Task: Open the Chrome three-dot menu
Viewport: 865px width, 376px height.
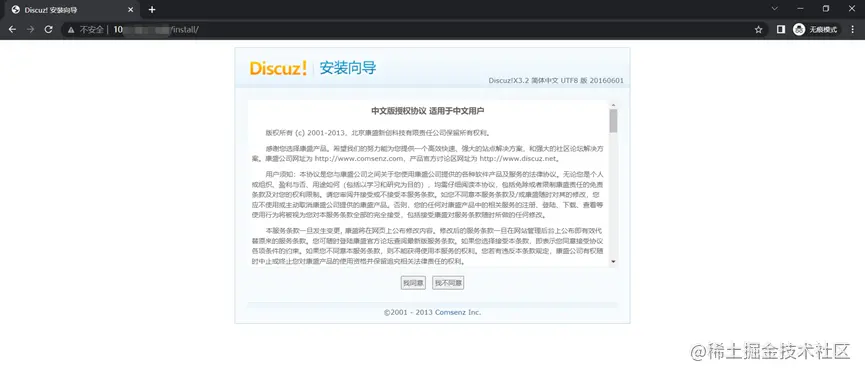Action: (852, 29)
